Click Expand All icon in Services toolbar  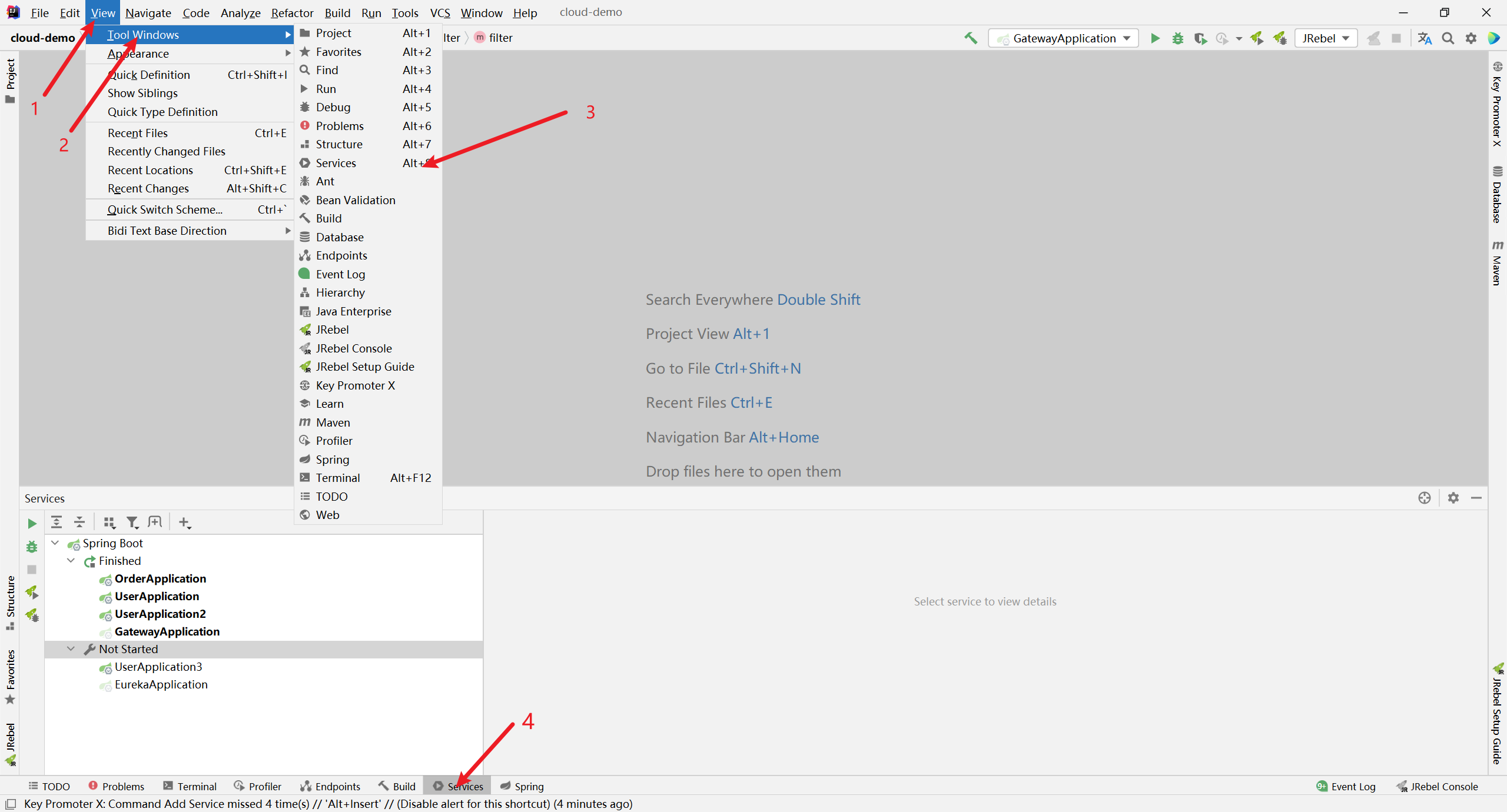[57, 522]
